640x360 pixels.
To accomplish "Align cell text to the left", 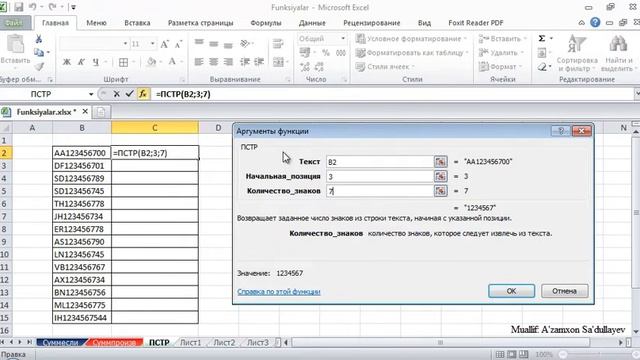I will (199, 62).
